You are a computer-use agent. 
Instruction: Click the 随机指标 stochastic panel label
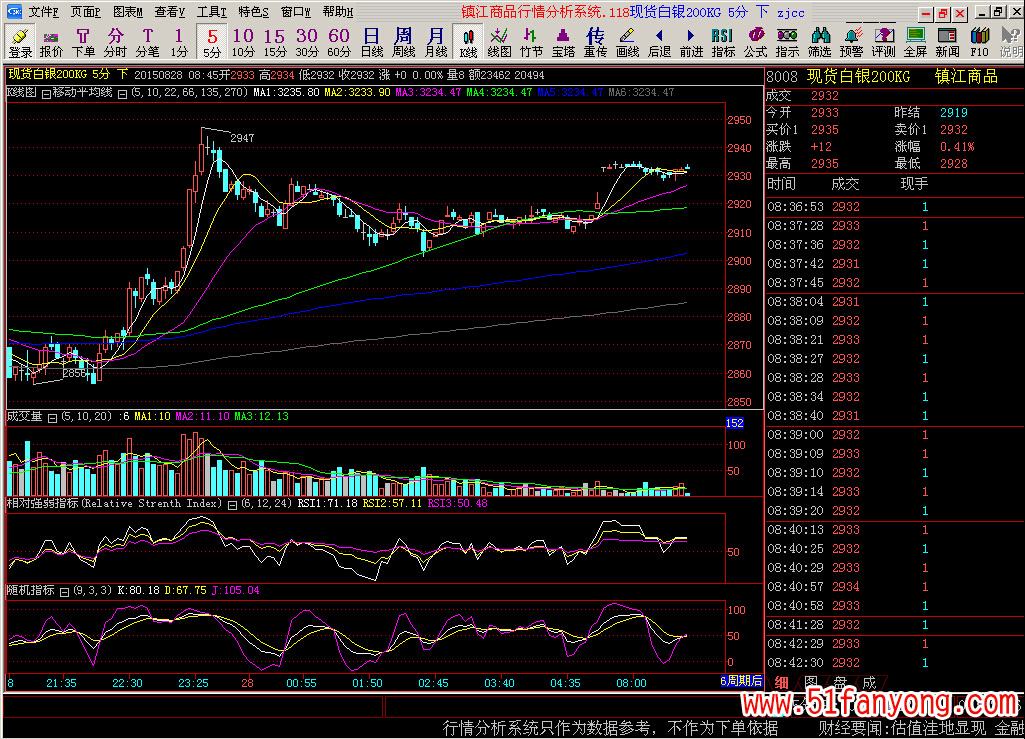point(31,590)
